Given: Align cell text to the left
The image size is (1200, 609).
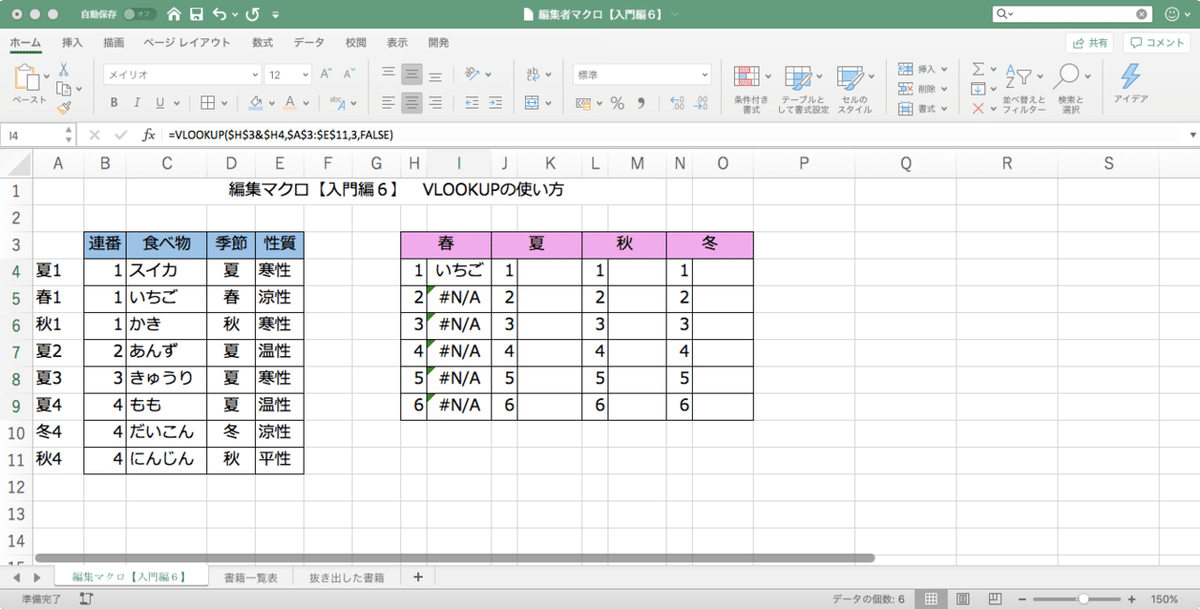Looking at the screenshot, I should (x=388, y=102).
